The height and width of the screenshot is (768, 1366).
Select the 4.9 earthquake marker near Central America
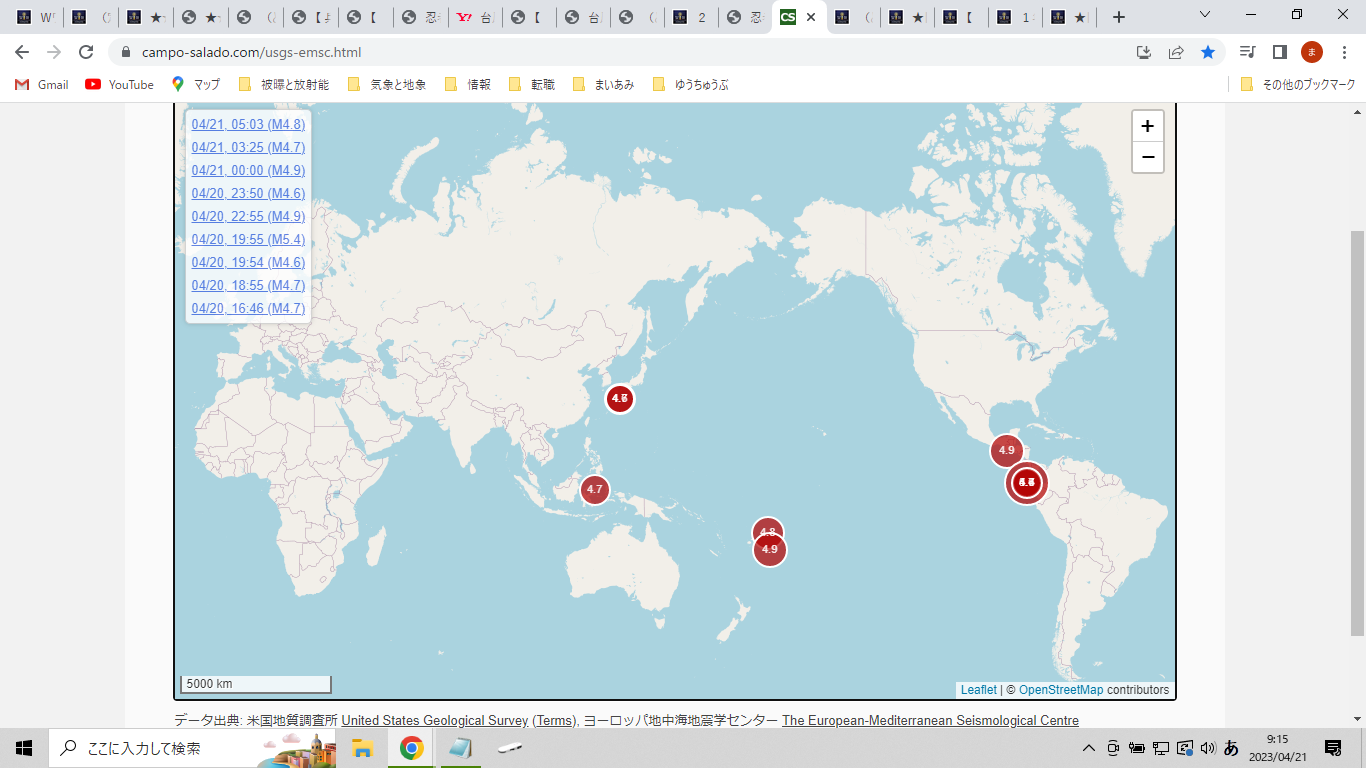(x=1006, y=450)
